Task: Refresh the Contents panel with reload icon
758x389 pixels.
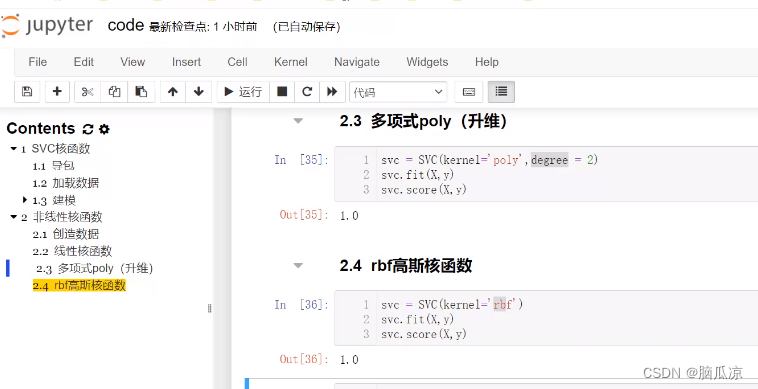Action: pos(87,129)
